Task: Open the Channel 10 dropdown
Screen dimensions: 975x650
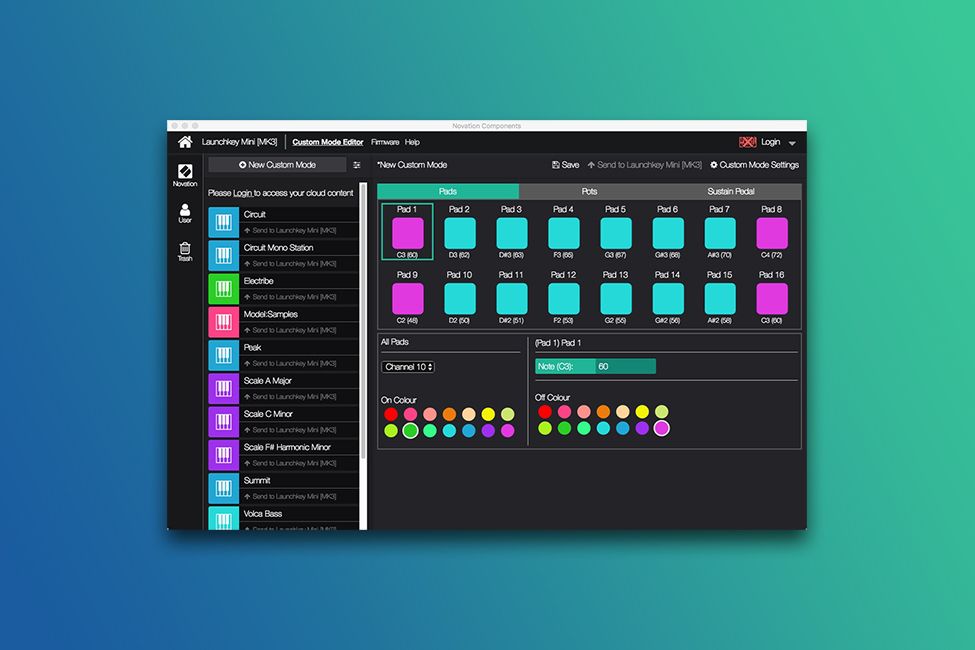Action: [408, 367]
